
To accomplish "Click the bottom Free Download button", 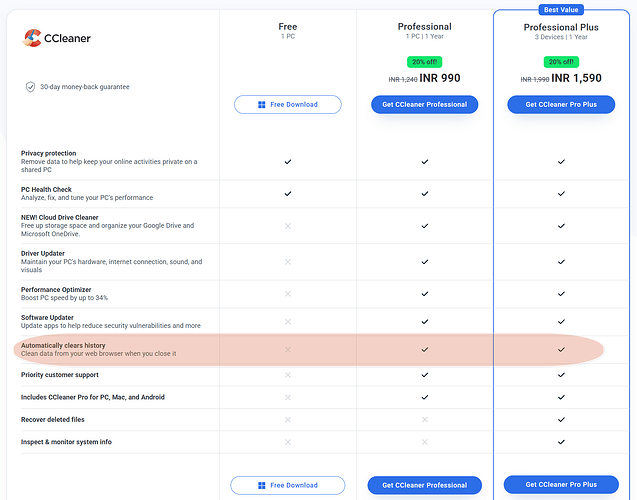I will coord(288,485).
